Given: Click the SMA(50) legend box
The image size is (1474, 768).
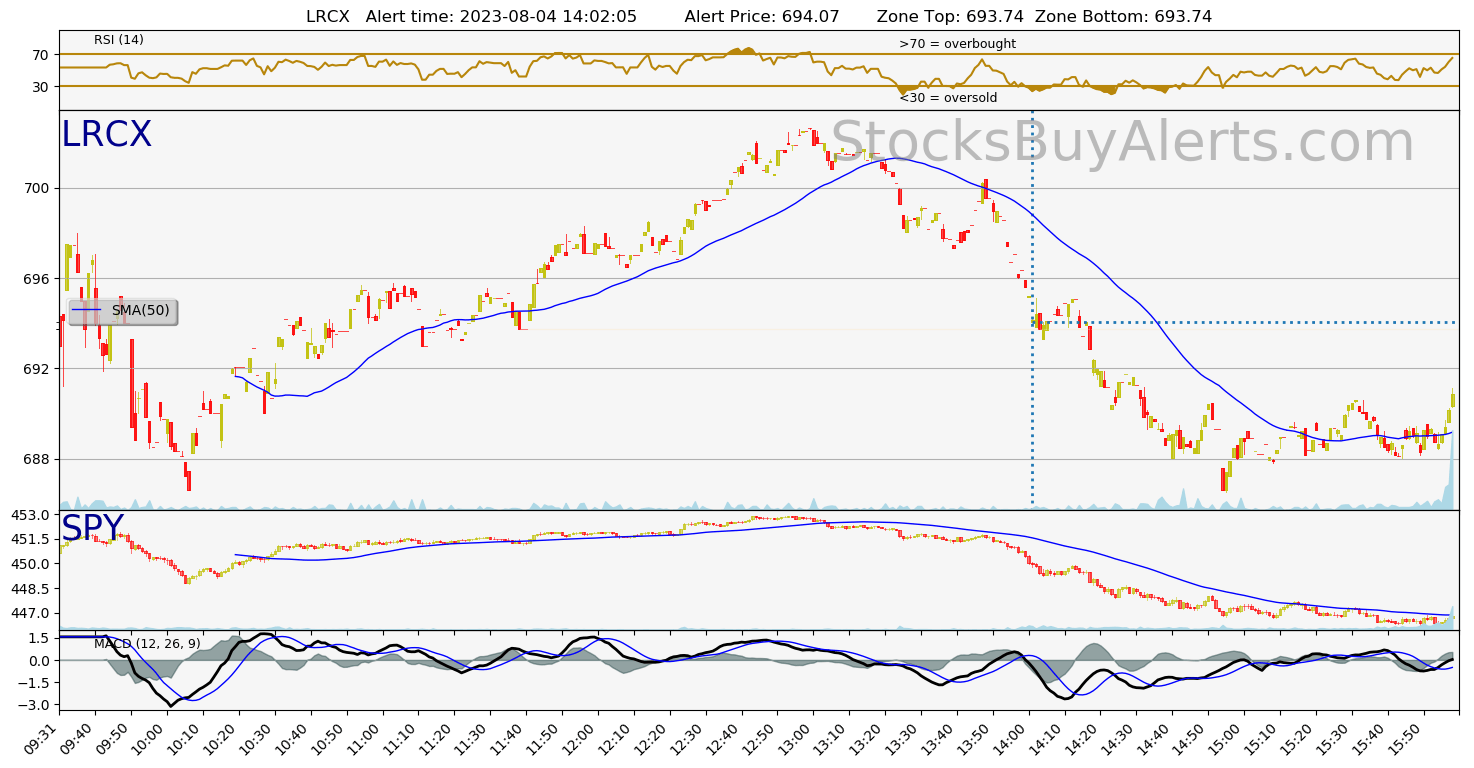Looking at the screenshot, I should click(x=123, y=311).
